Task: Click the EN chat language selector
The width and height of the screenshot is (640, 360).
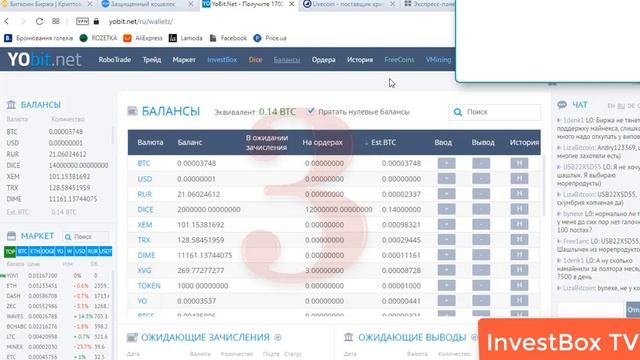Action: [x=611, y=106]
